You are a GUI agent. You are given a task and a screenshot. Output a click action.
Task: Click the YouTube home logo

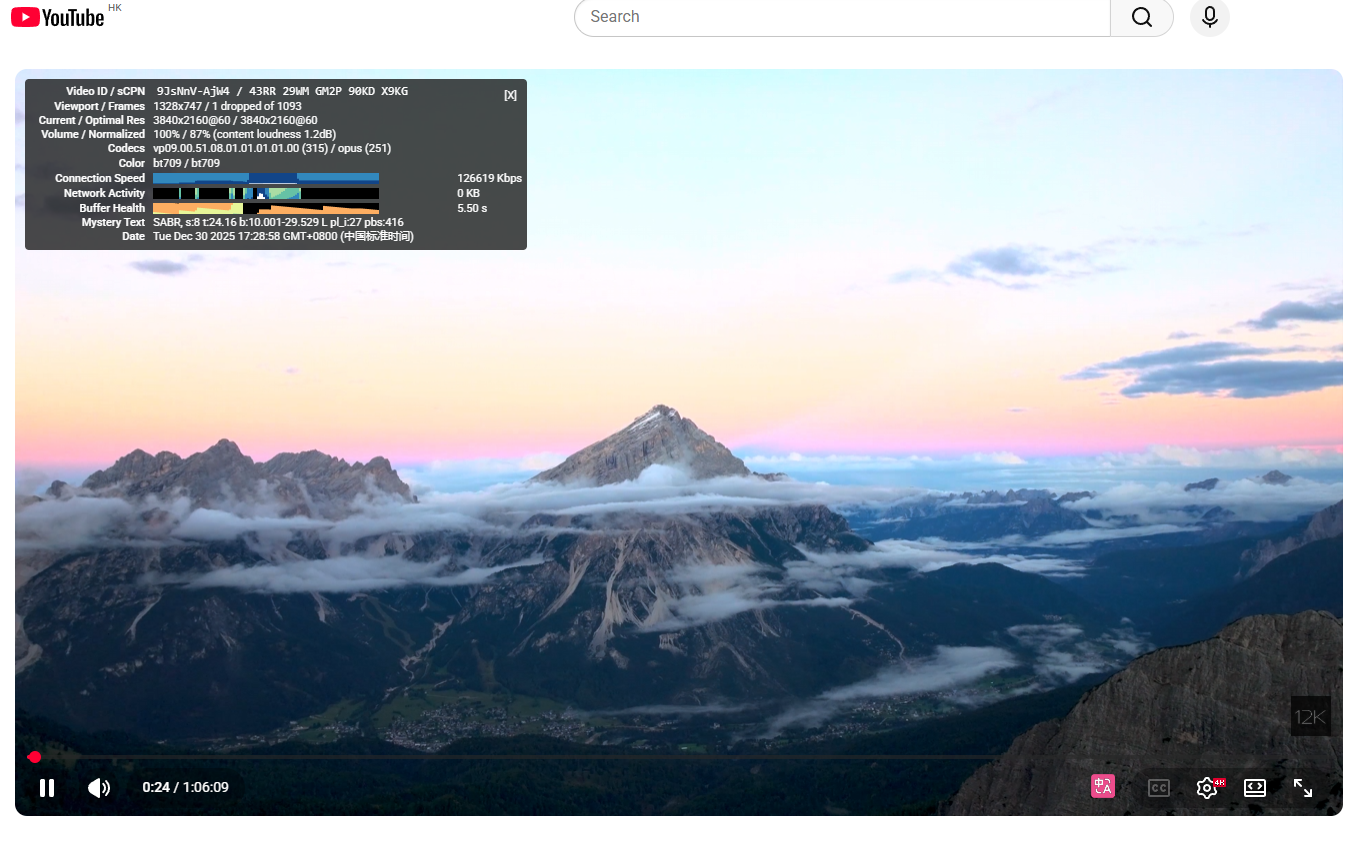pyautogui.click(x=58, y=17)
